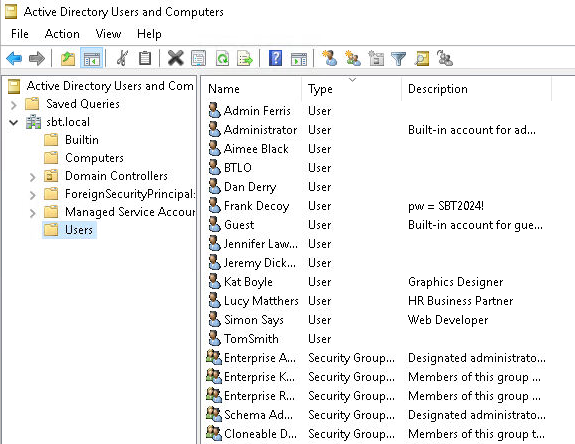Click Add to group toolbar icon

[x=445, y=58]
